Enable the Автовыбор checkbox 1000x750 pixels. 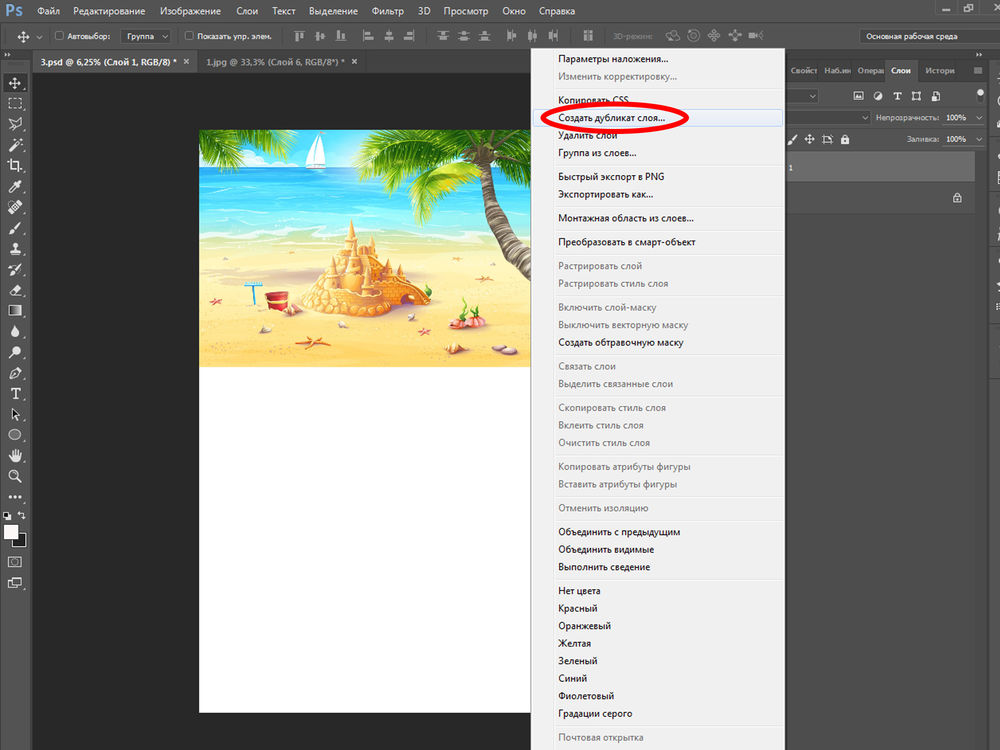click(x=58, y=36)
